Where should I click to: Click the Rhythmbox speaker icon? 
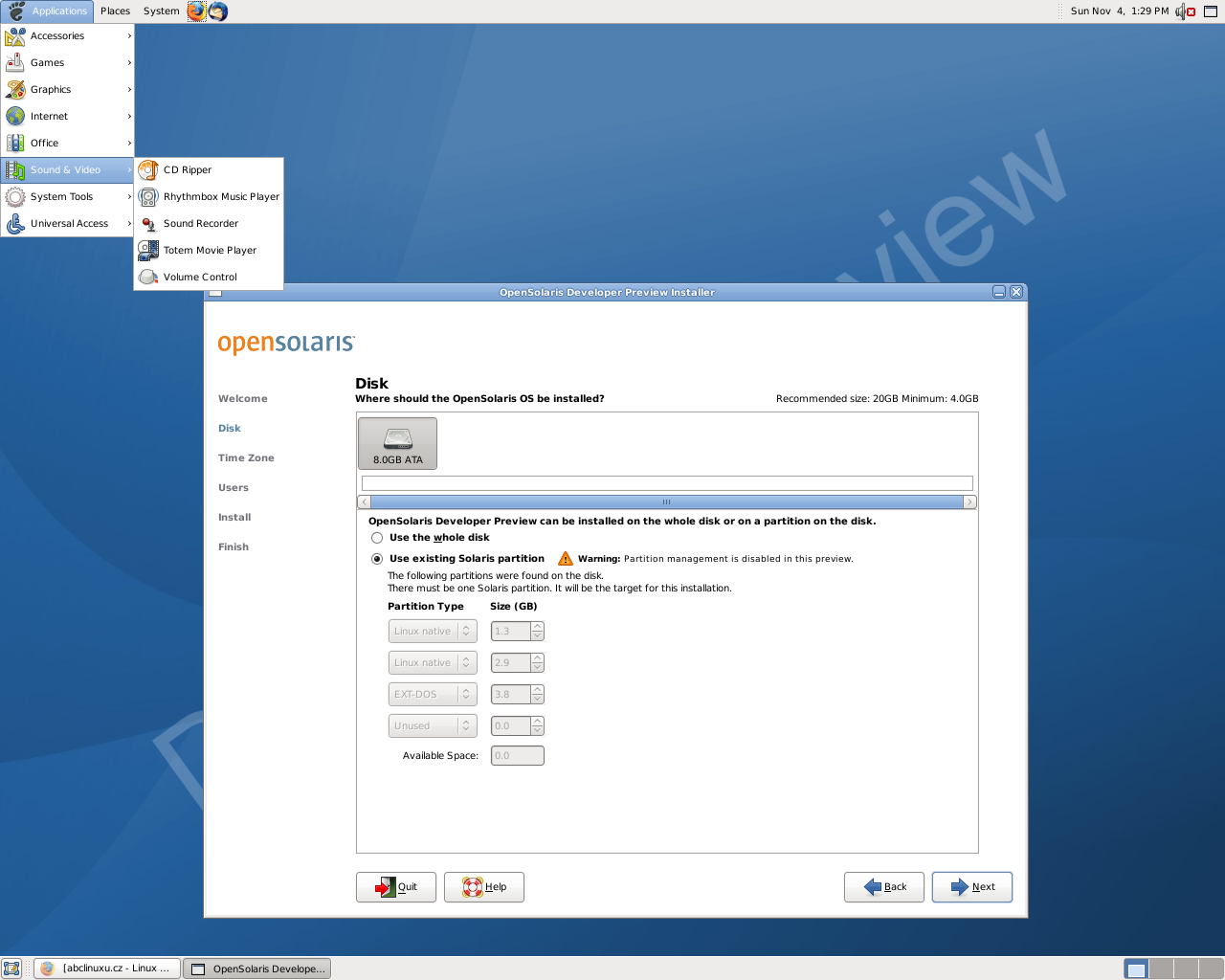click(148, 197)
